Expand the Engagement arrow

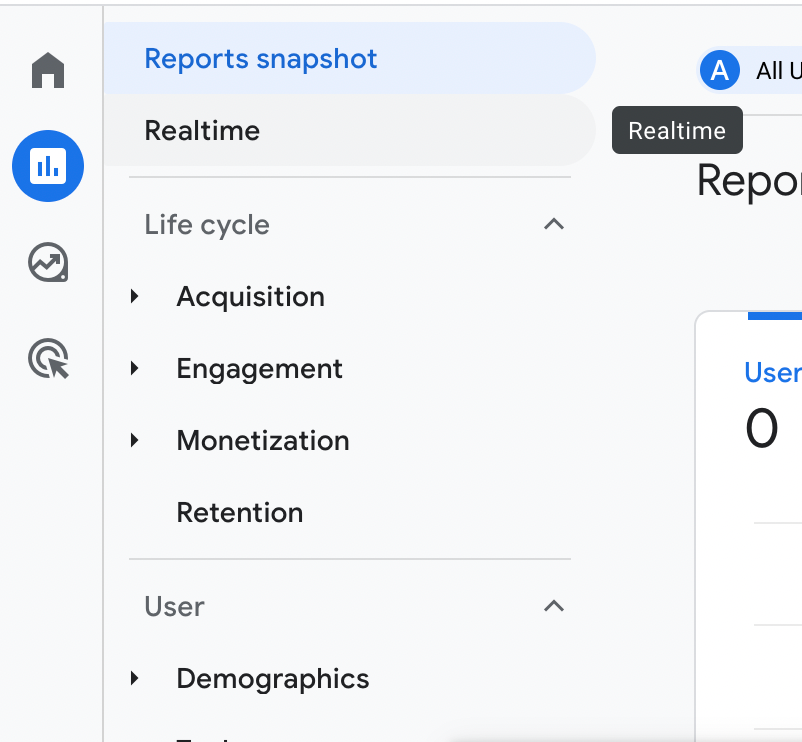click(135, 368)
